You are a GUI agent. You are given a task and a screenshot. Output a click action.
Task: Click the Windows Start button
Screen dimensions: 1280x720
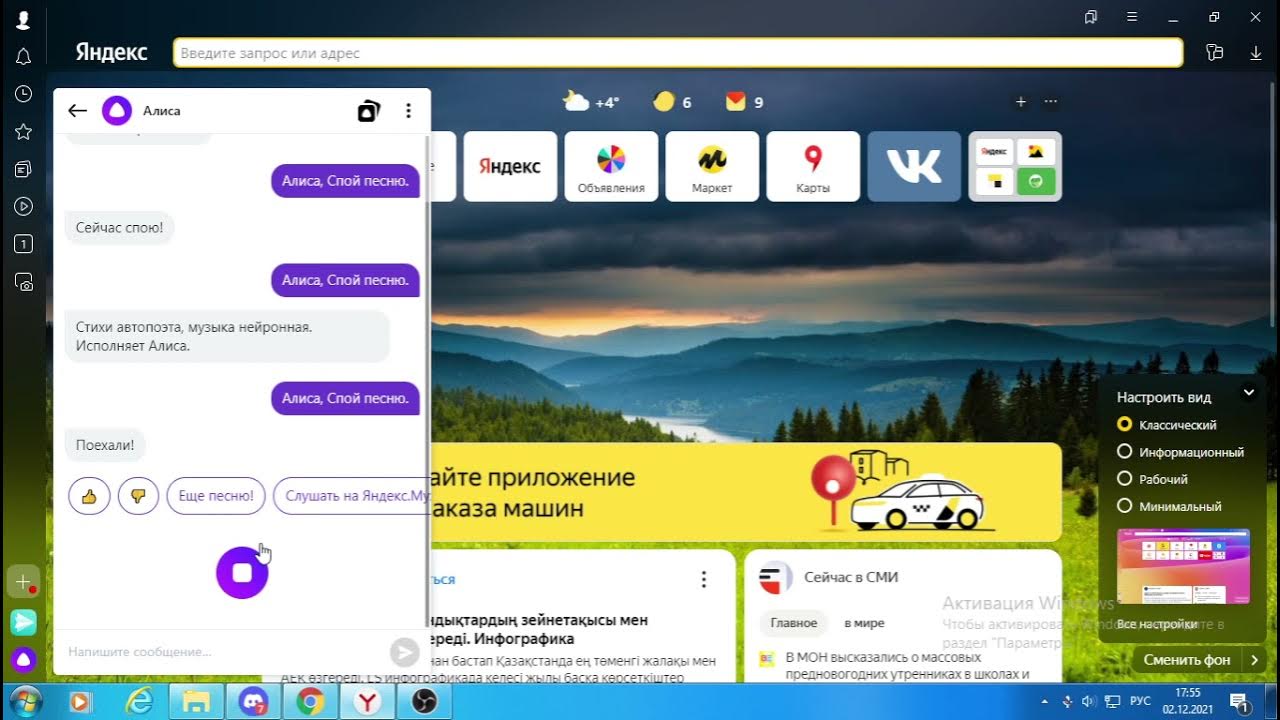coord(24,702)
